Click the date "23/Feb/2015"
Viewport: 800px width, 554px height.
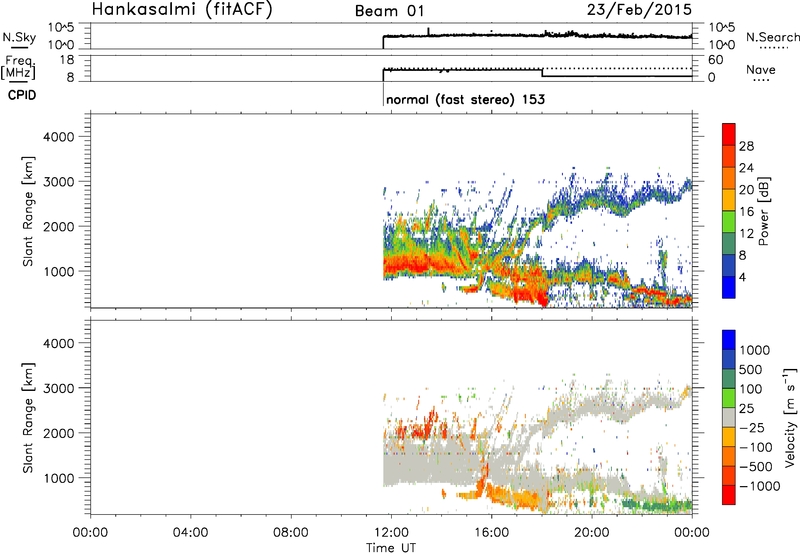coord(639,10)
